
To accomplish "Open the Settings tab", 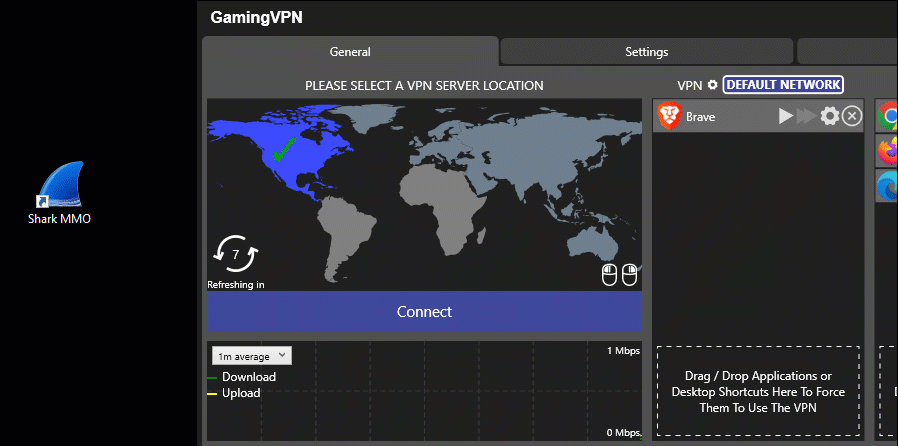I will point(646,52).
